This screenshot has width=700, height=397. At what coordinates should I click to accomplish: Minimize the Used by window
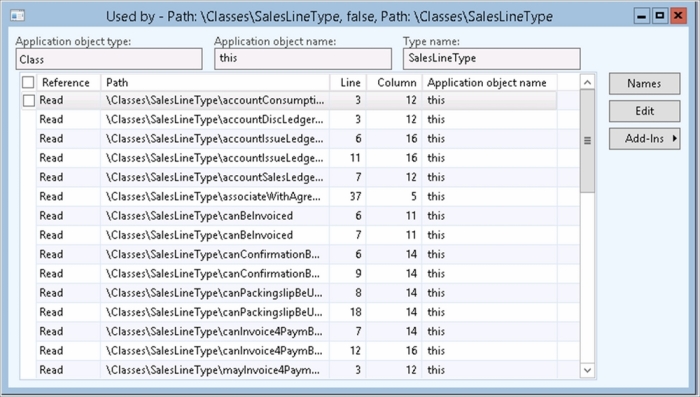coord(642,17)
